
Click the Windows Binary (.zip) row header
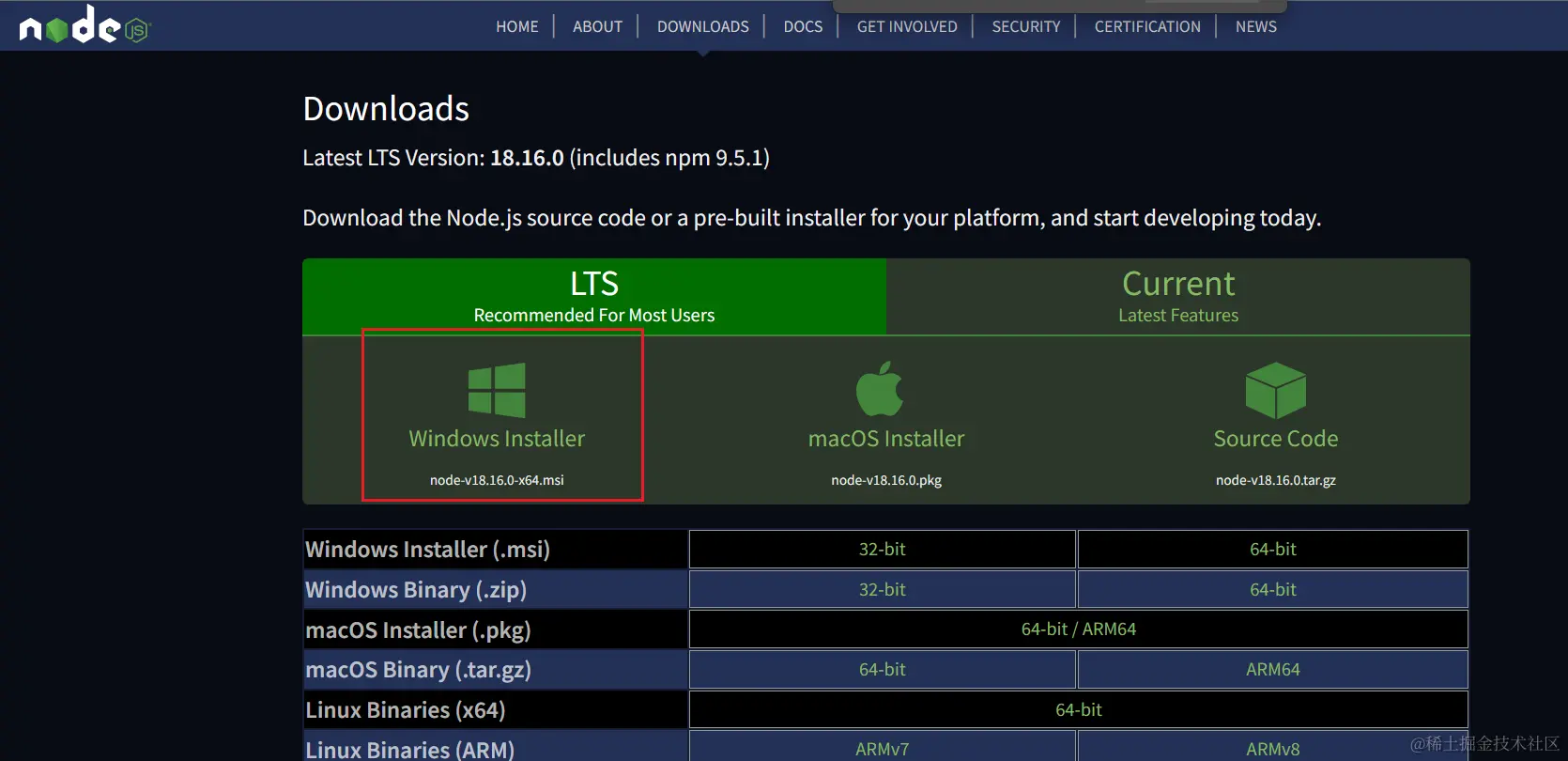pyautogui.click(x=495, y=589)
